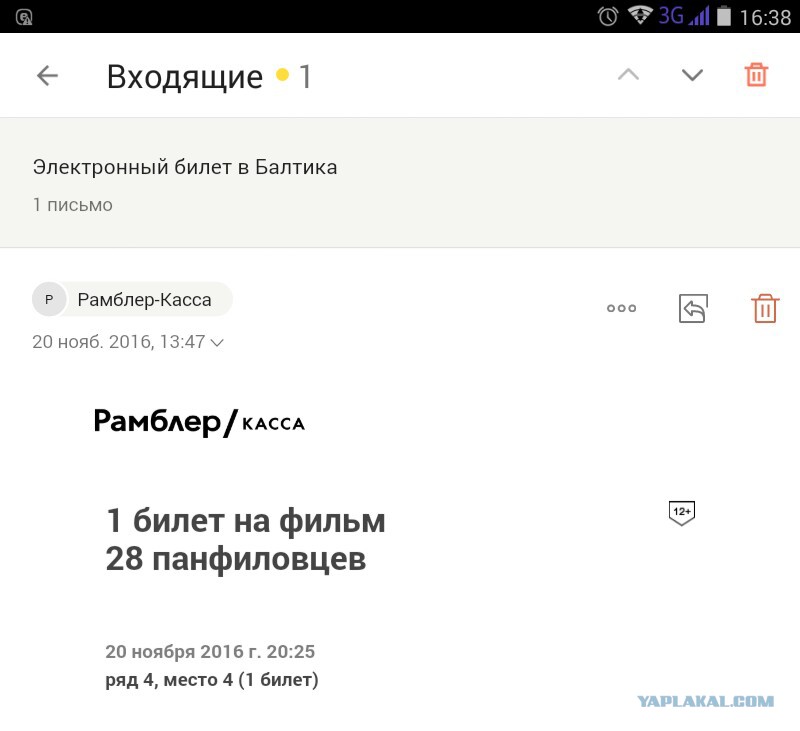
Task: Expand message details next to 13:47 date
Action: [217, 342]
